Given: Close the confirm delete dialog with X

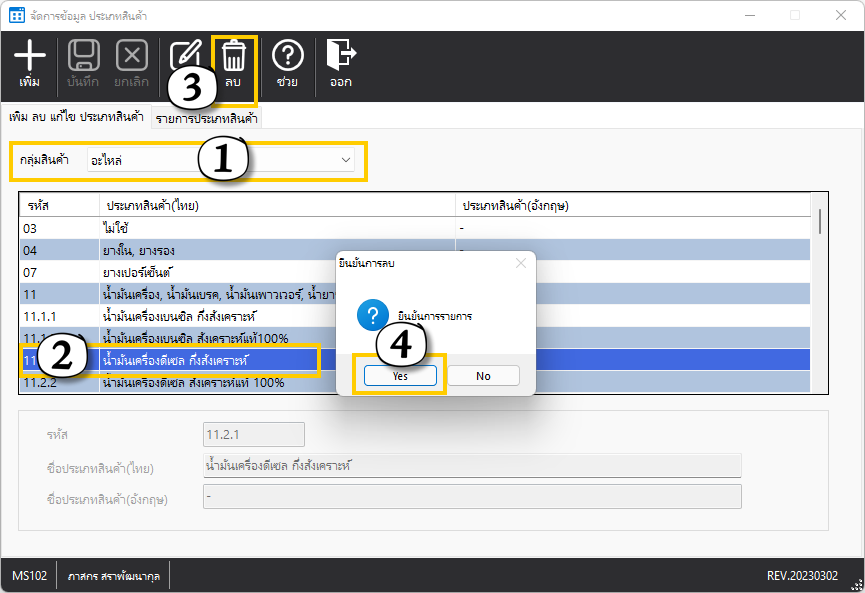Looking at the screenshot, I should click(x=519, y=263).
